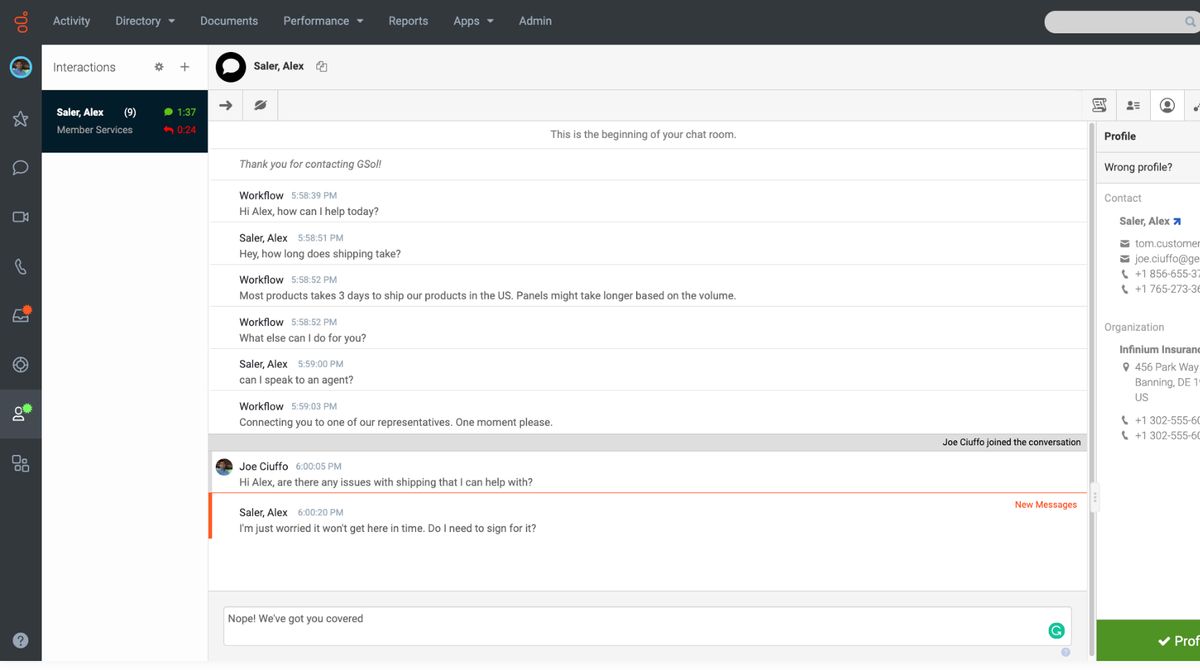Toggle the contact details card icon
The image size is (1200, 670).
tap(1133, 105)
